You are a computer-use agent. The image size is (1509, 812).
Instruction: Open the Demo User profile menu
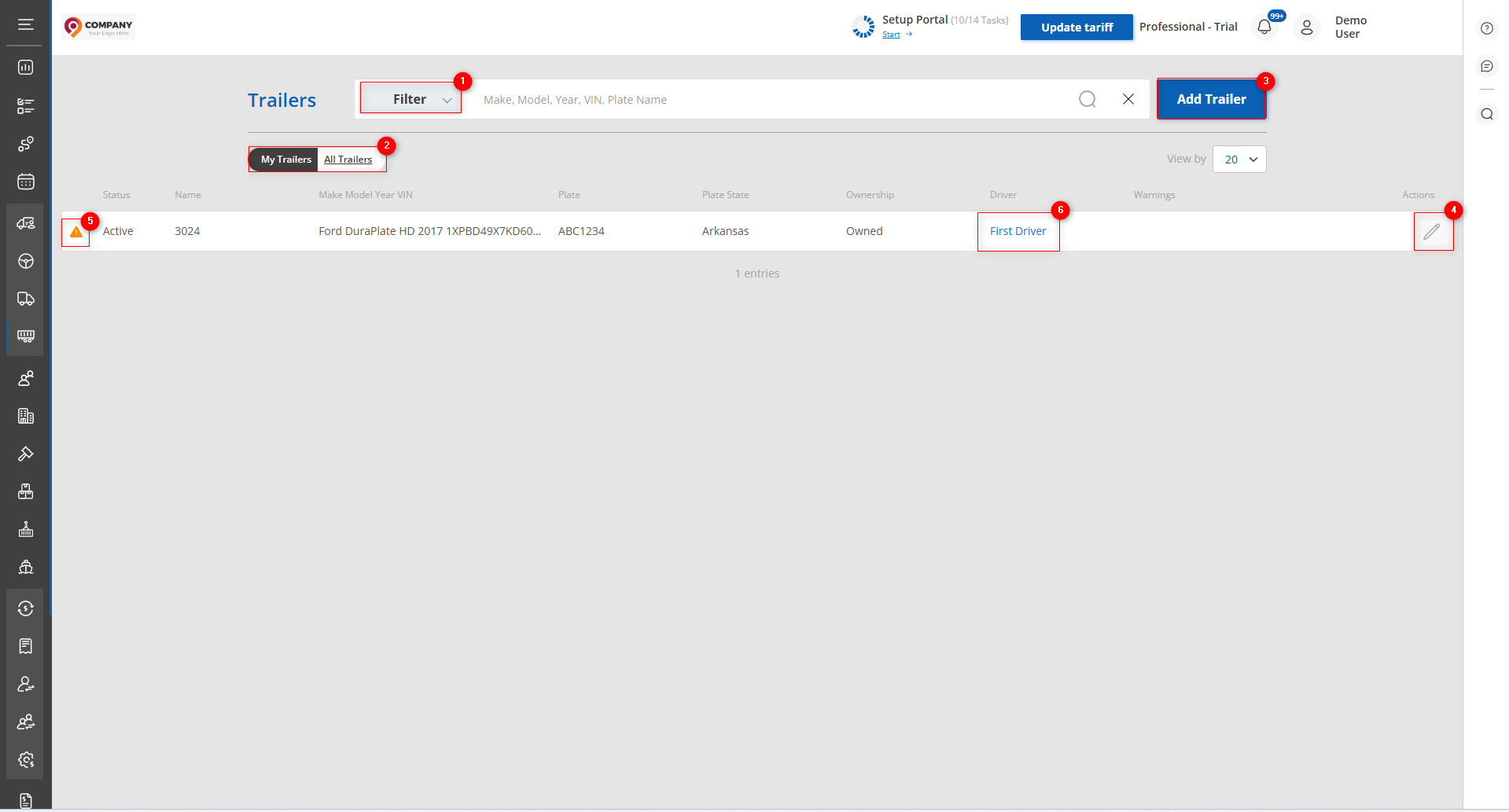tap(1307, 28)
